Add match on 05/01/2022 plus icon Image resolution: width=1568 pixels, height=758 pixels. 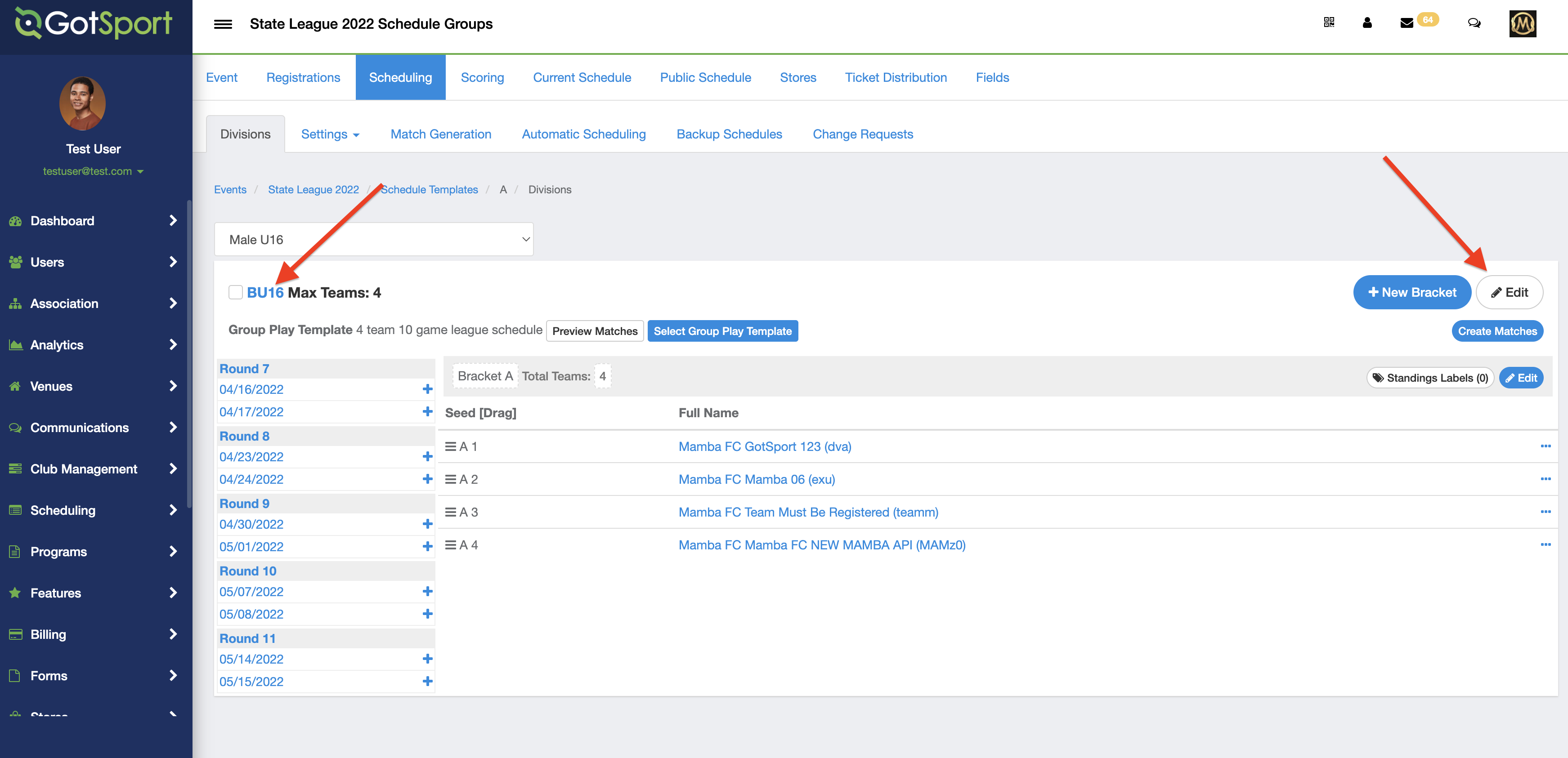point(427,546)
